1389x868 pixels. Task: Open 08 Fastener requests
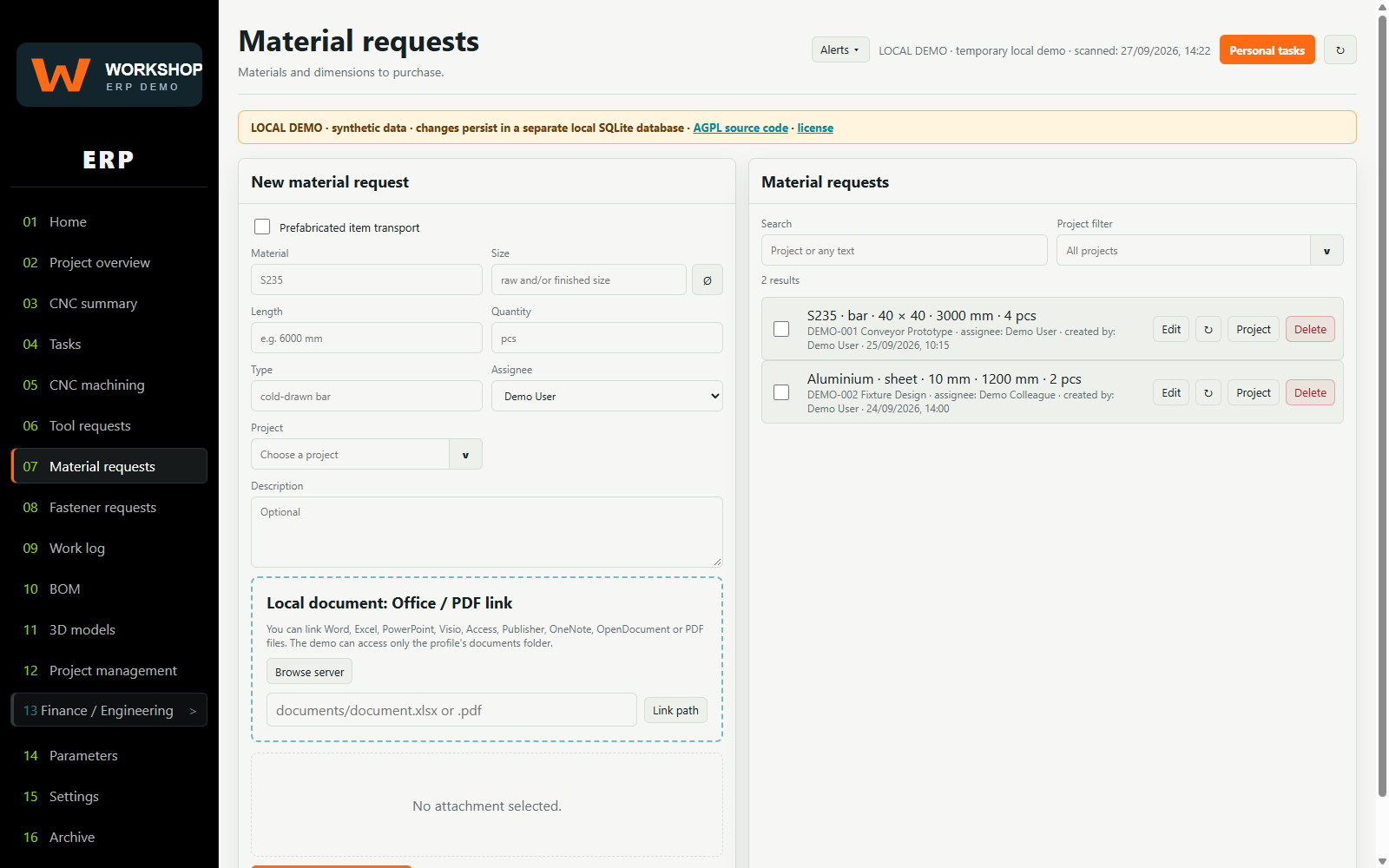[109, 507]
